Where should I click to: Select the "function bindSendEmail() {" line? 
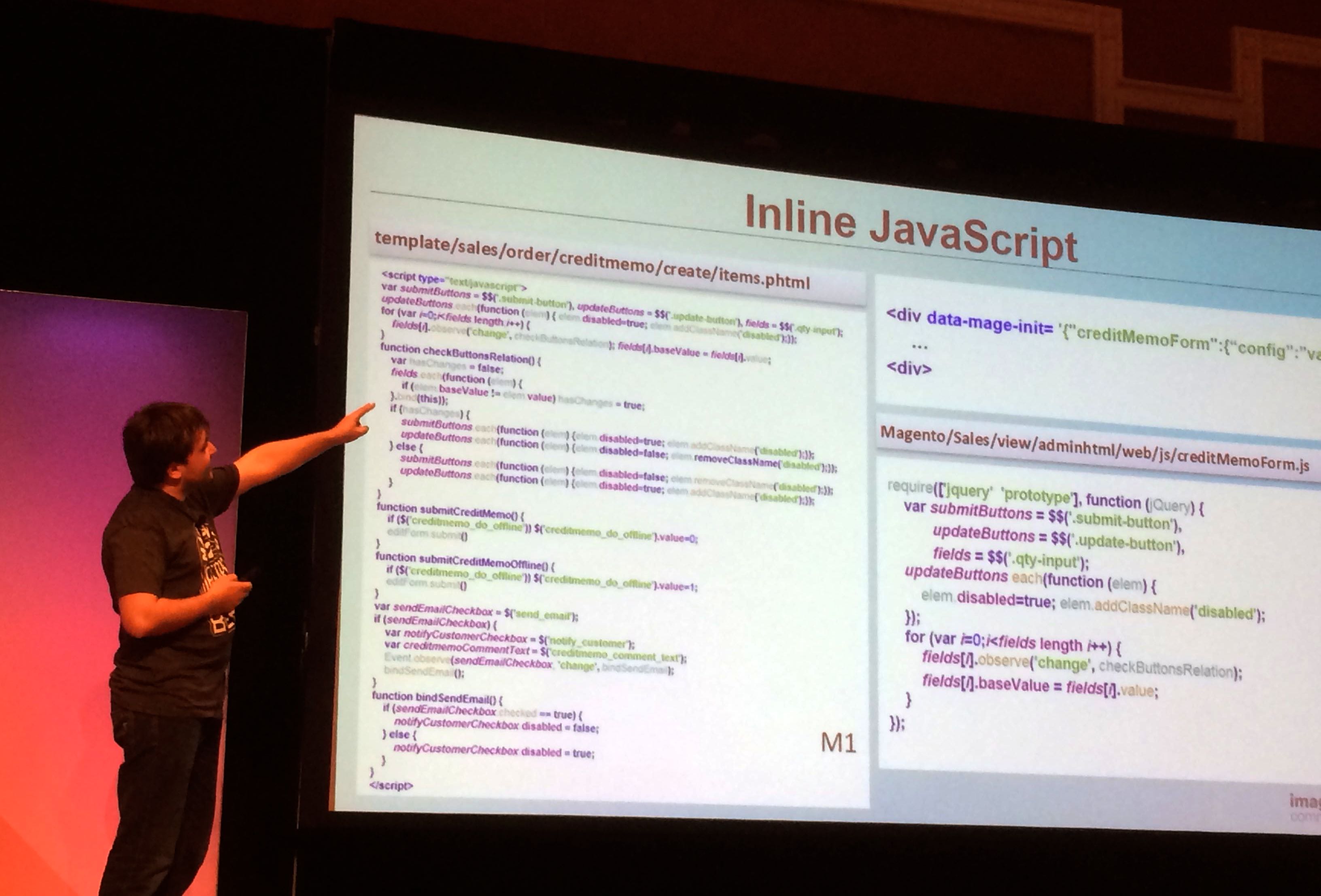(x=437, y=697)
